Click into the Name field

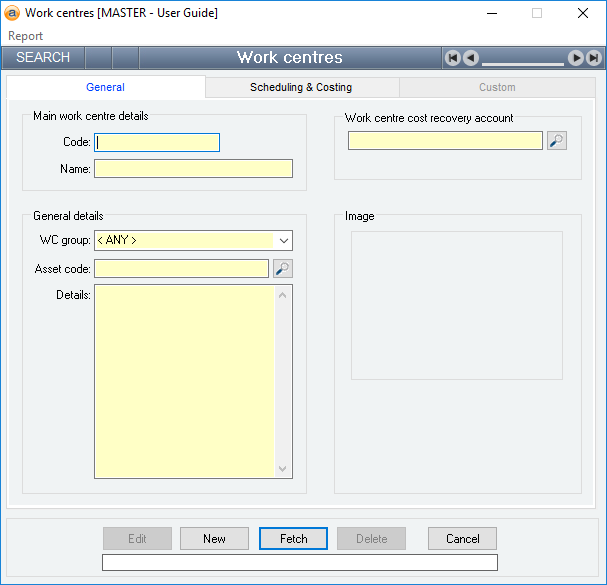pyautogui.click(x=193, y=169)
